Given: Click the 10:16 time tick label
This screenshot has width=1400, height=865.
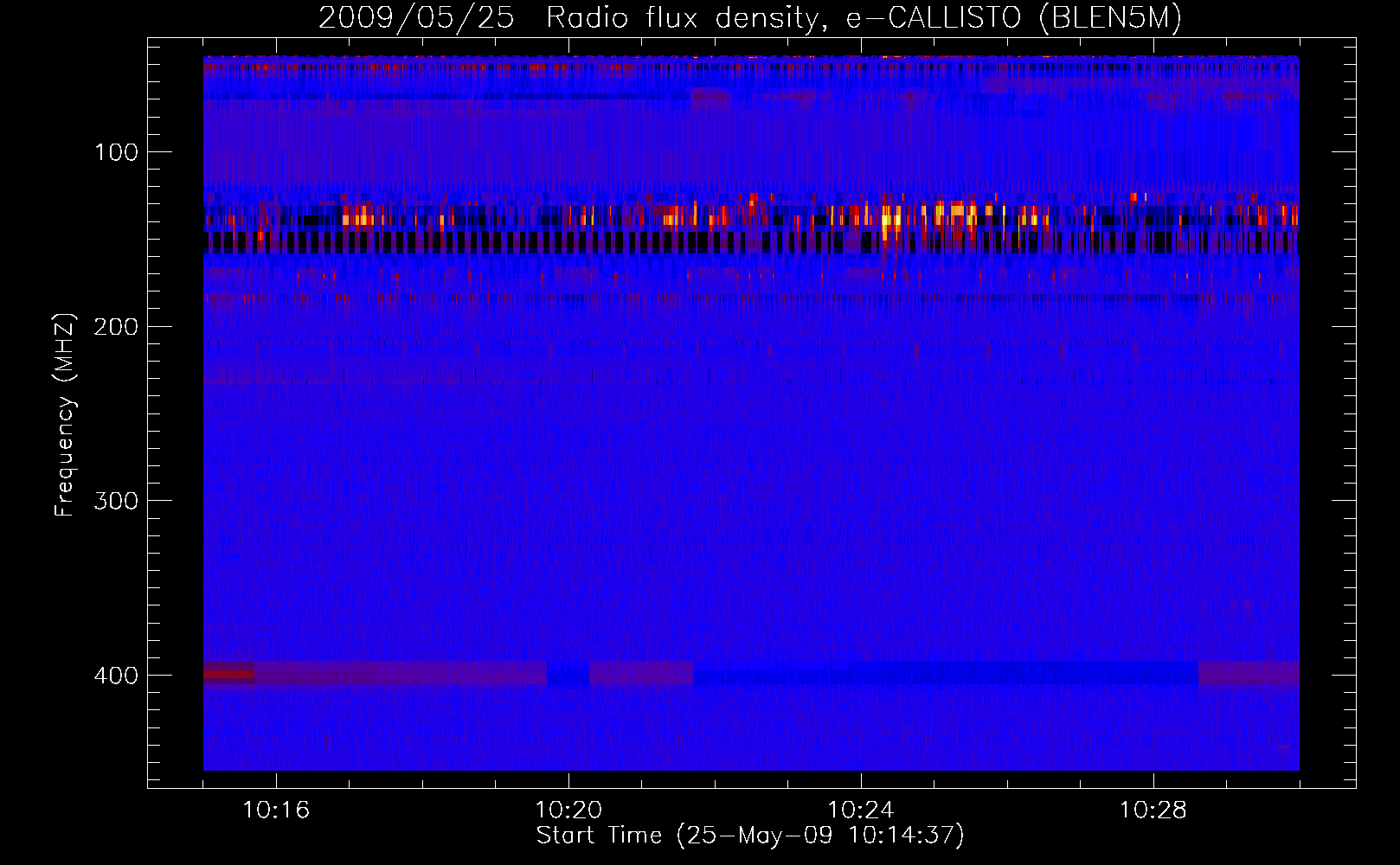Looking at the screenshot, I should pyautogui.click(x=277, y=811).
